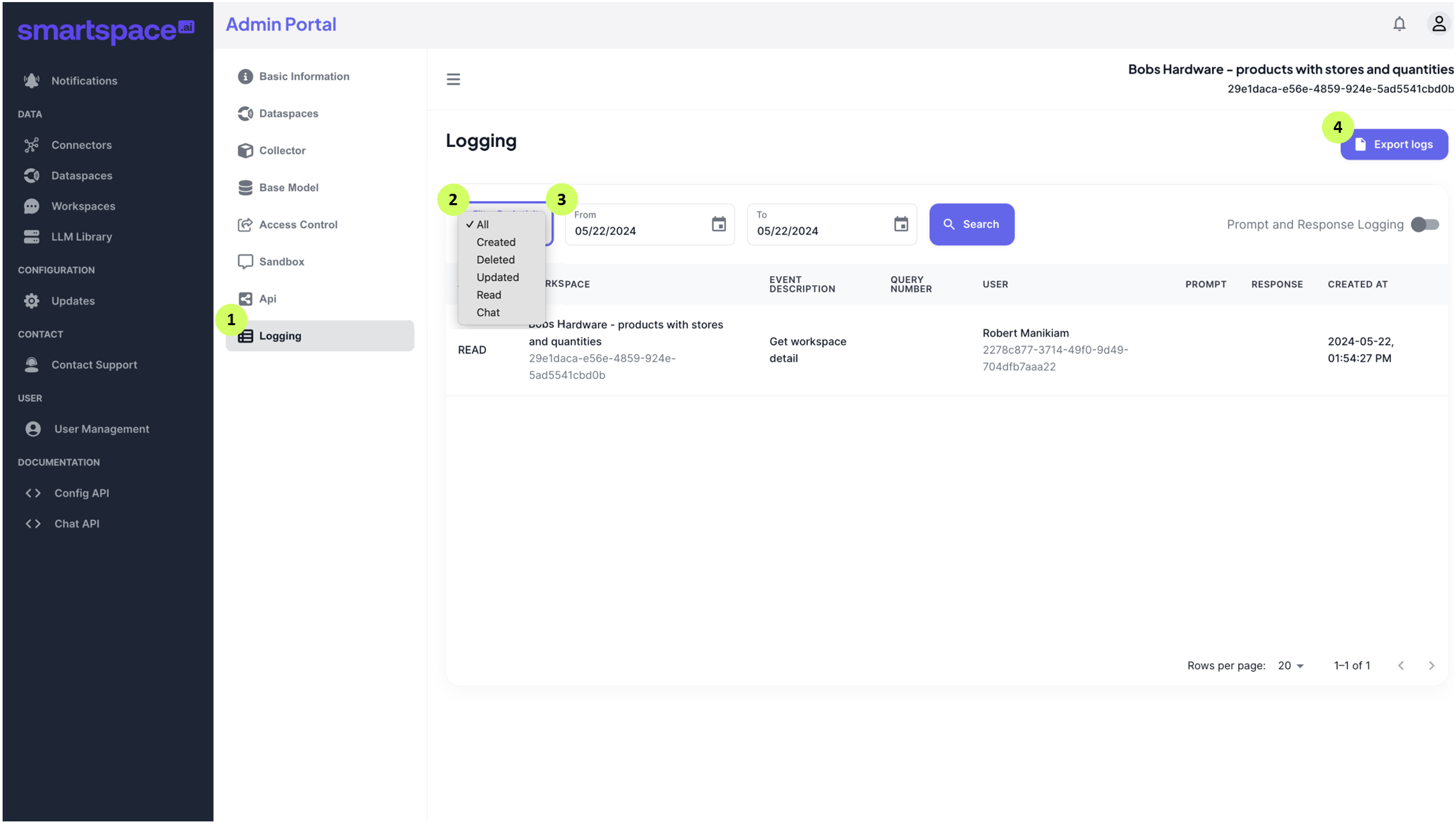Open the user profile icon

[1438, 24]
